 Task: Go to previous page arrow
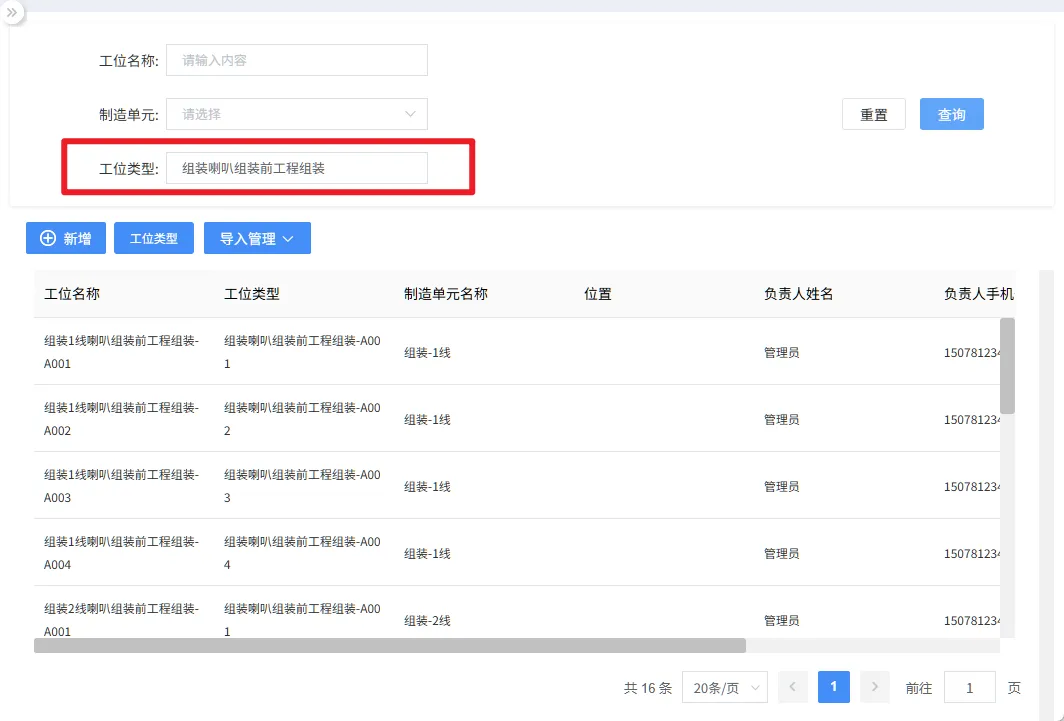click(x=792, y=687)
